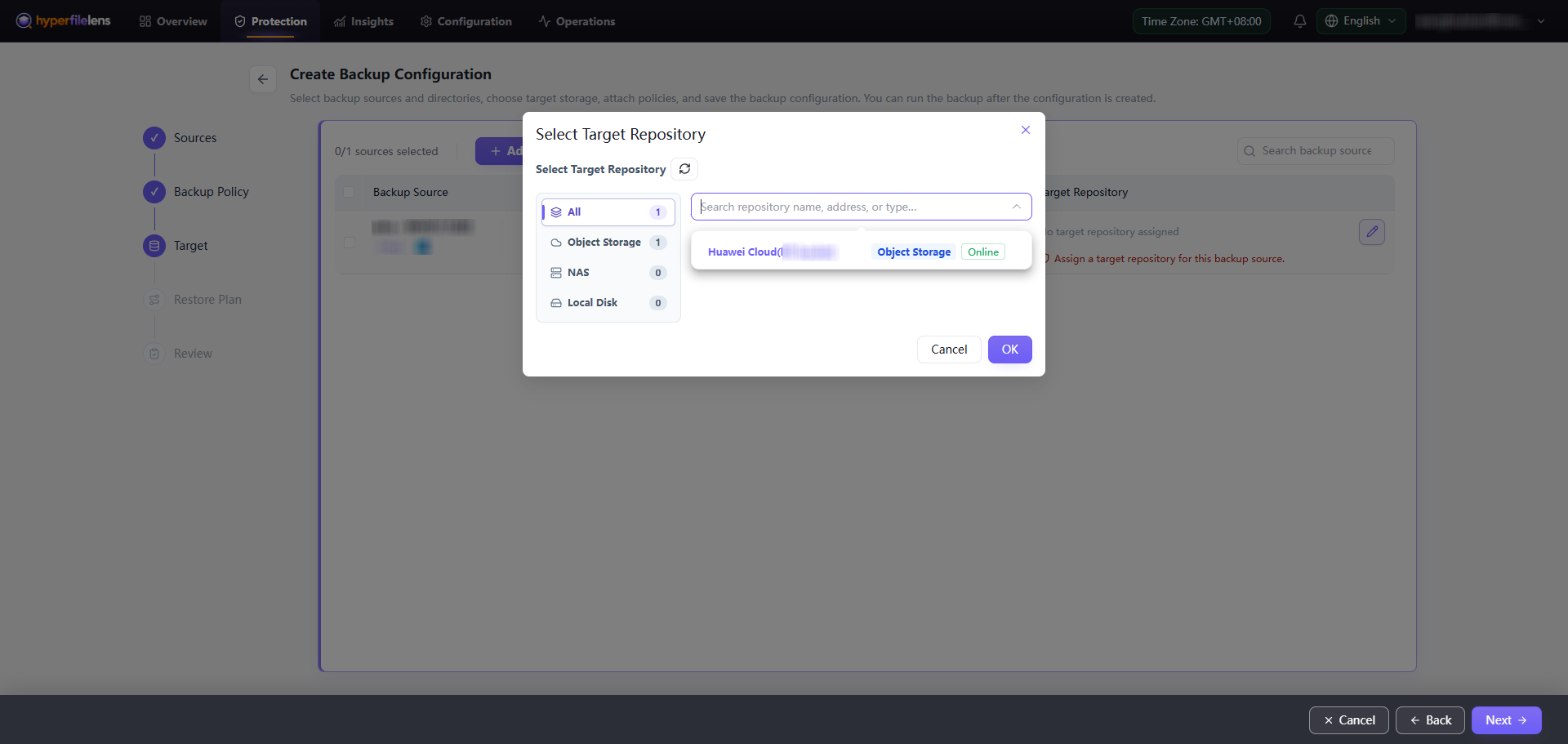Filter by Local Disk repositories
This screenshot has height=744, width=1568.
coord(608,303)
